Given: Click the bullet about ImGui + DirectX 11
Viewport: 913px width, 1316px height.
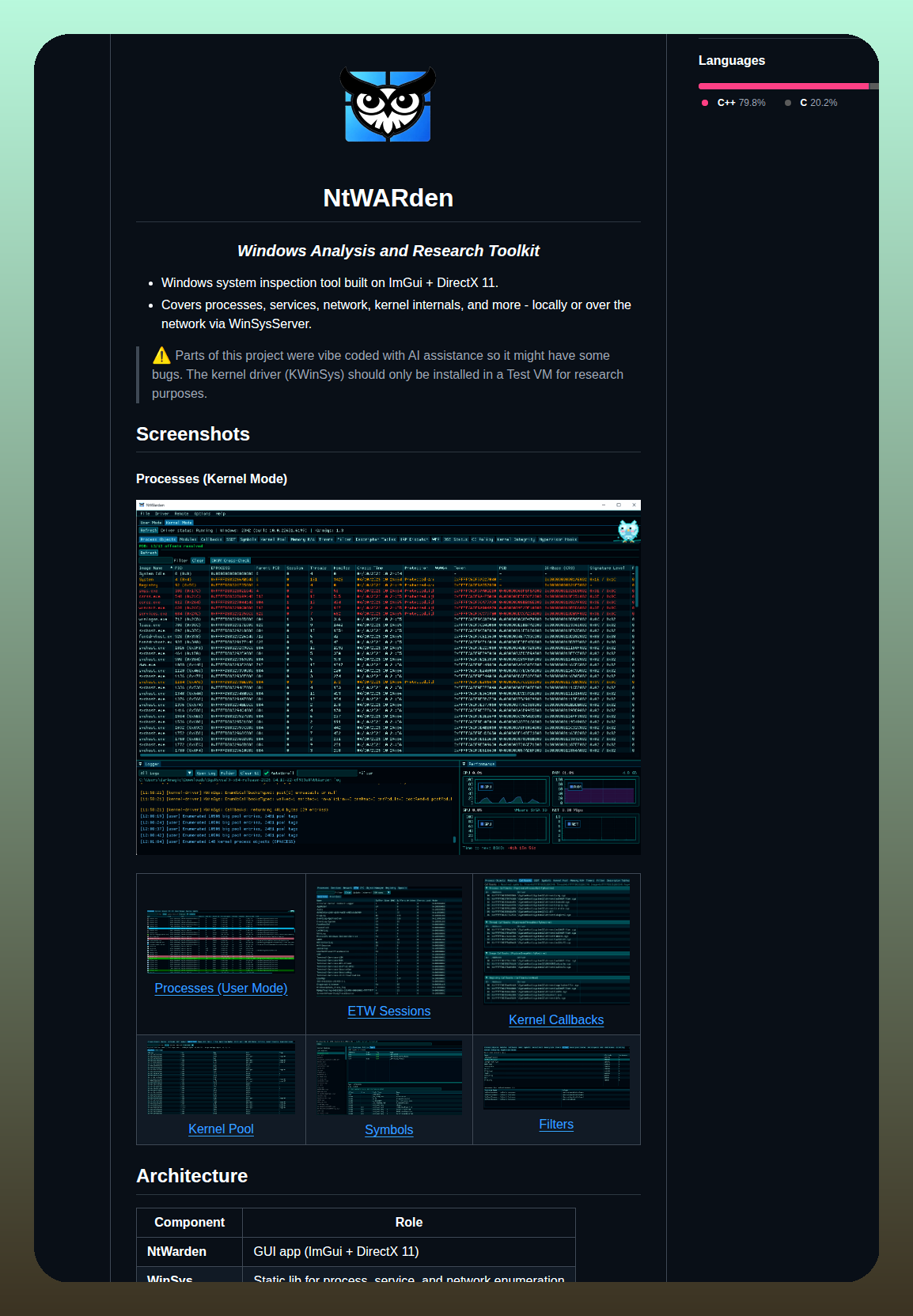Looking at the screenshot, I should pyautogui.click(x=330, y=282).
